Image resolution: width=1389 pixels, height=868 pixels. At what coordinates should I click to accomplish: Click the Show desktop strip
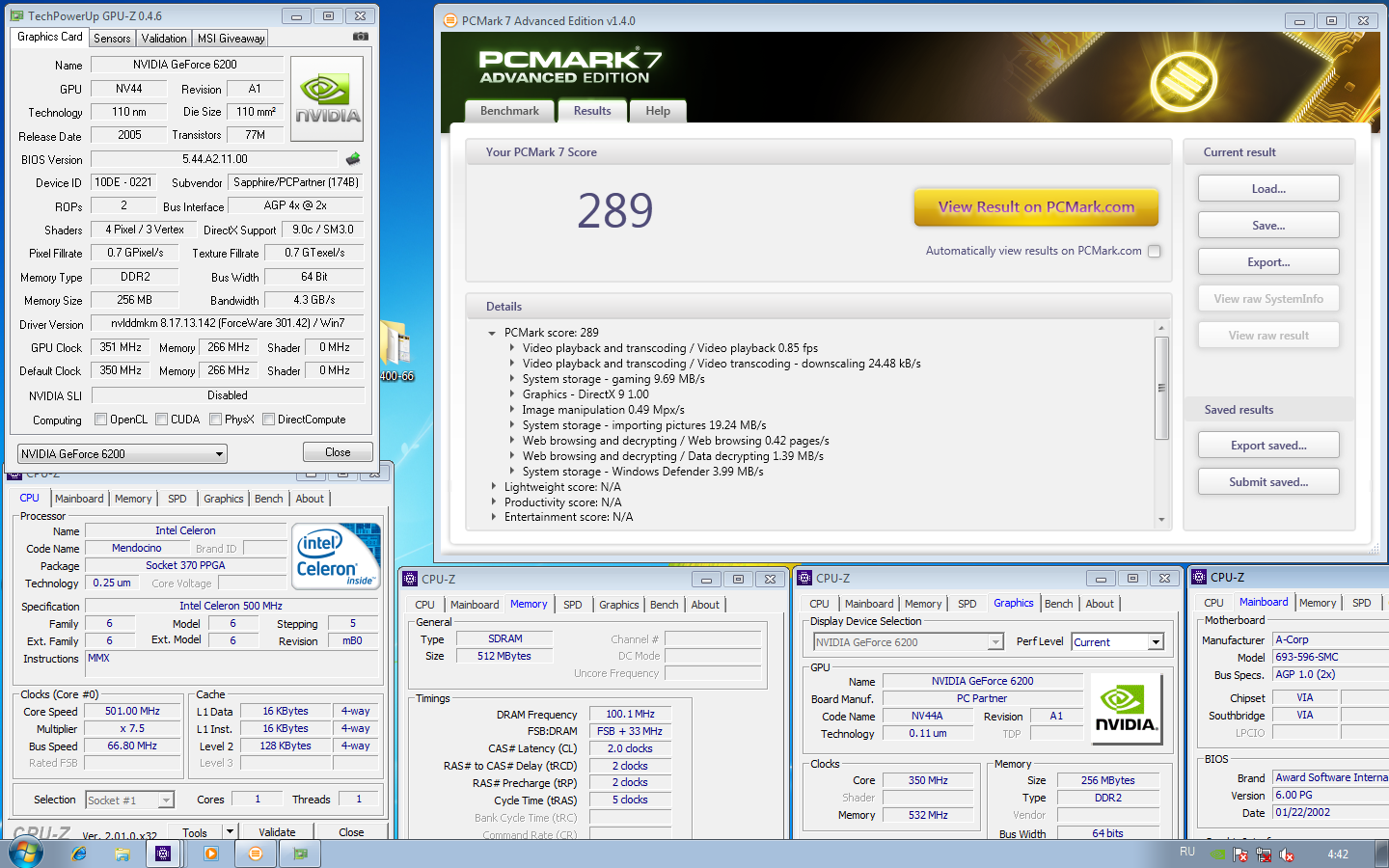(1382, 854)
